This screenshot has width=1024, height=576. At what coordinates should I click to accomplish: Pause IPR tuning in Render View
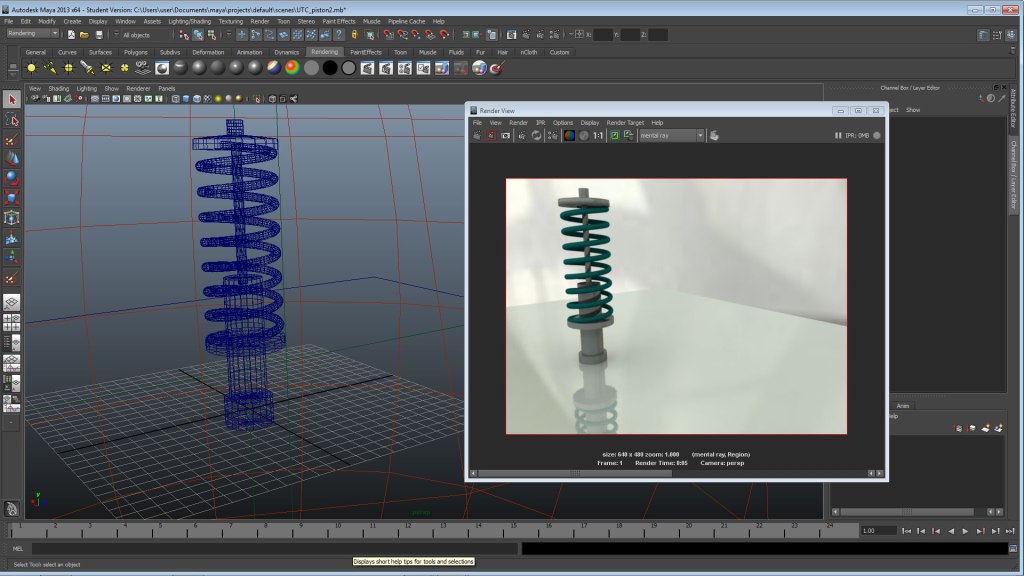(x=837, y=135)
